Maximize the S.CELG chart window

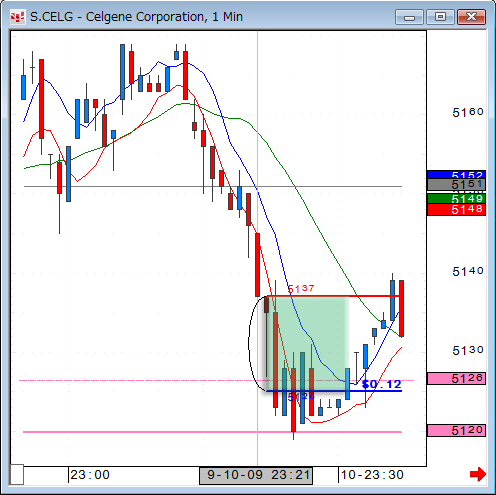click(440, 17)
